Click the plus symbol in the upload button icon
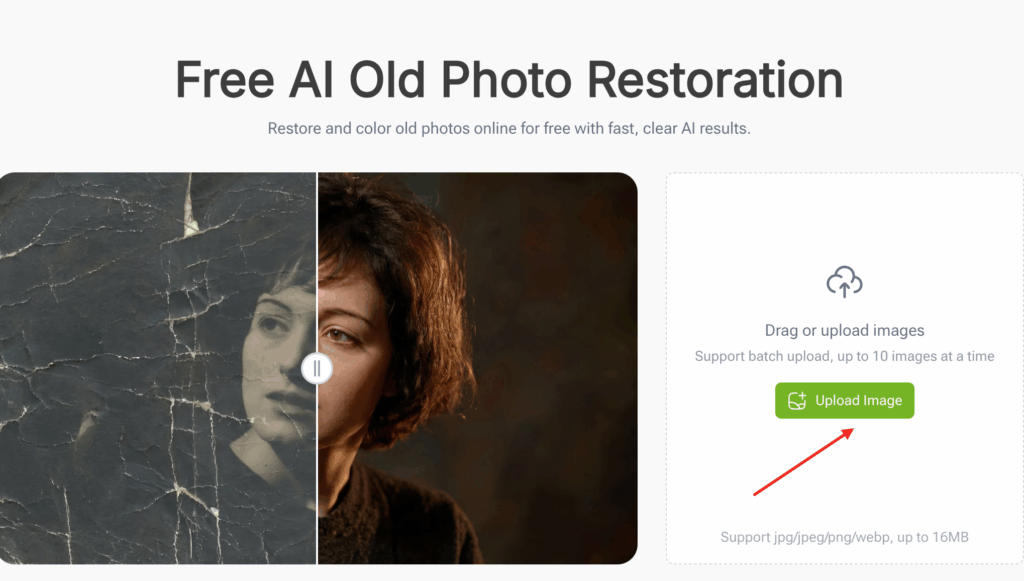 tap(803, 396)
